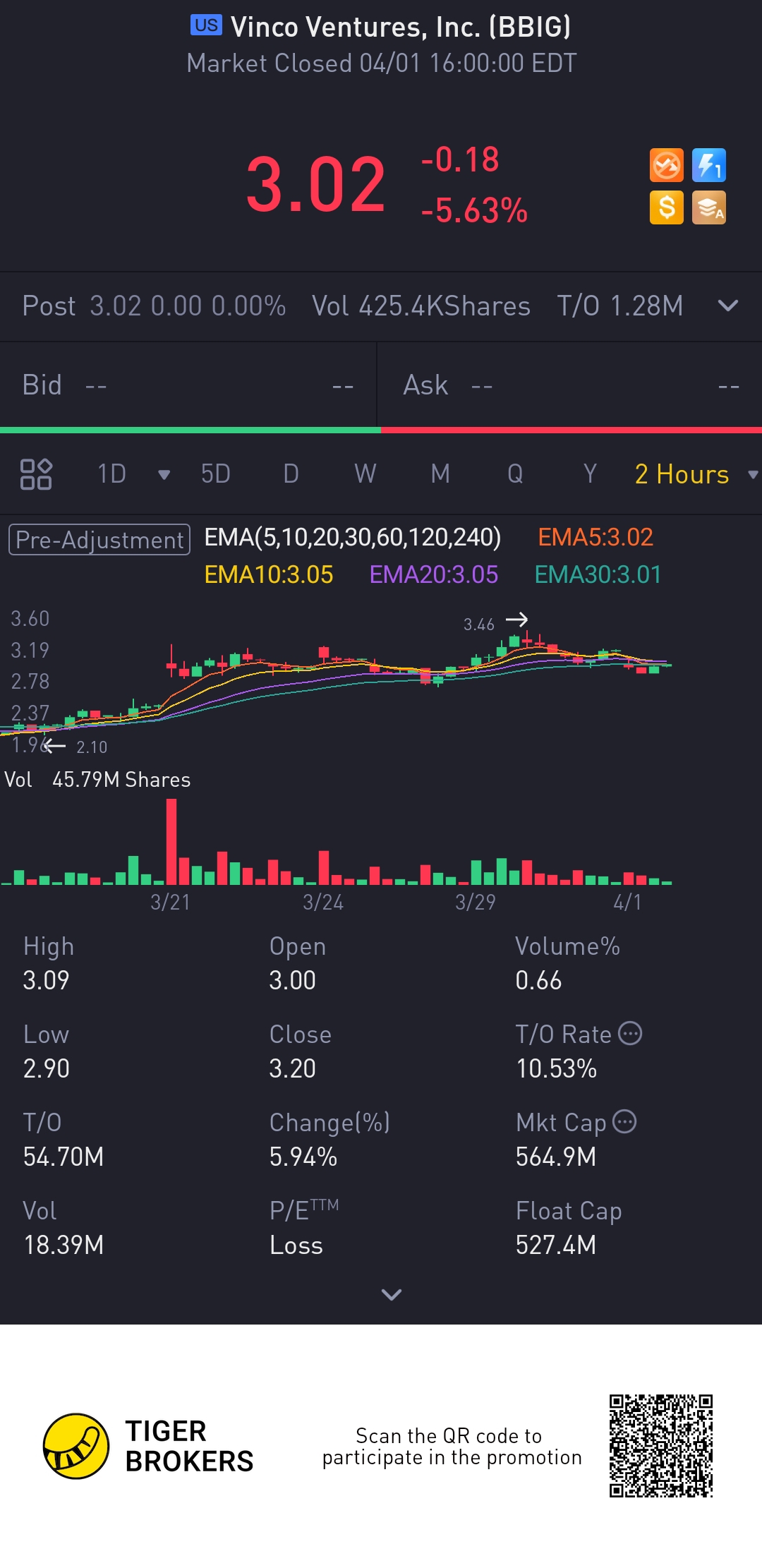The height and width of the screenshot is (1568, 762).
Task: Tap the large 3.02 last price
Action: [x=315, y=185]
